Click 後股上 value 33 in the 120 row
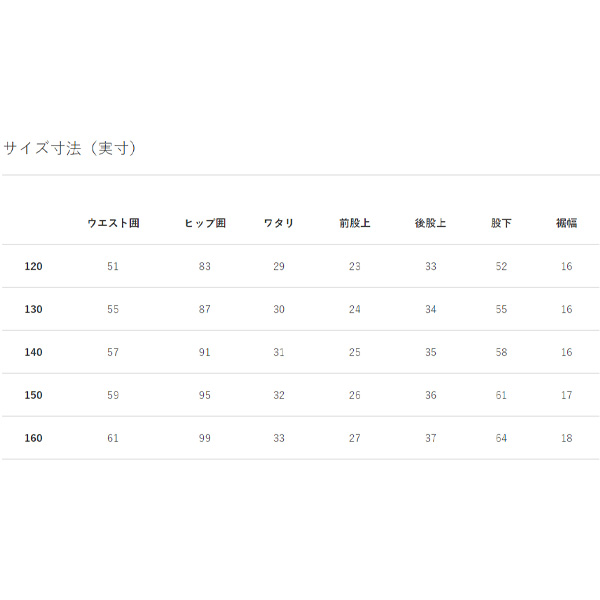 point(431,267)
